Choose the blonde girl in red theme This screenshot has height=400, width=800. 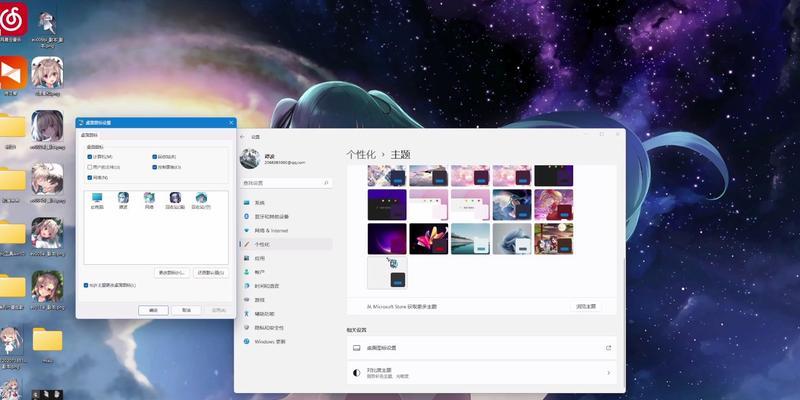coord(554,205)
